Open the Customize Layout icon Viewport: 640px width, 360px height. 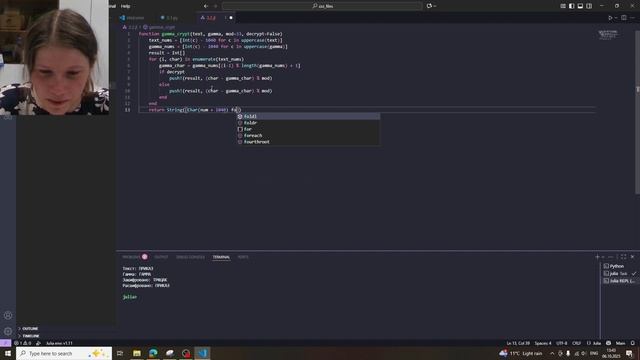(x=563, y=6)
